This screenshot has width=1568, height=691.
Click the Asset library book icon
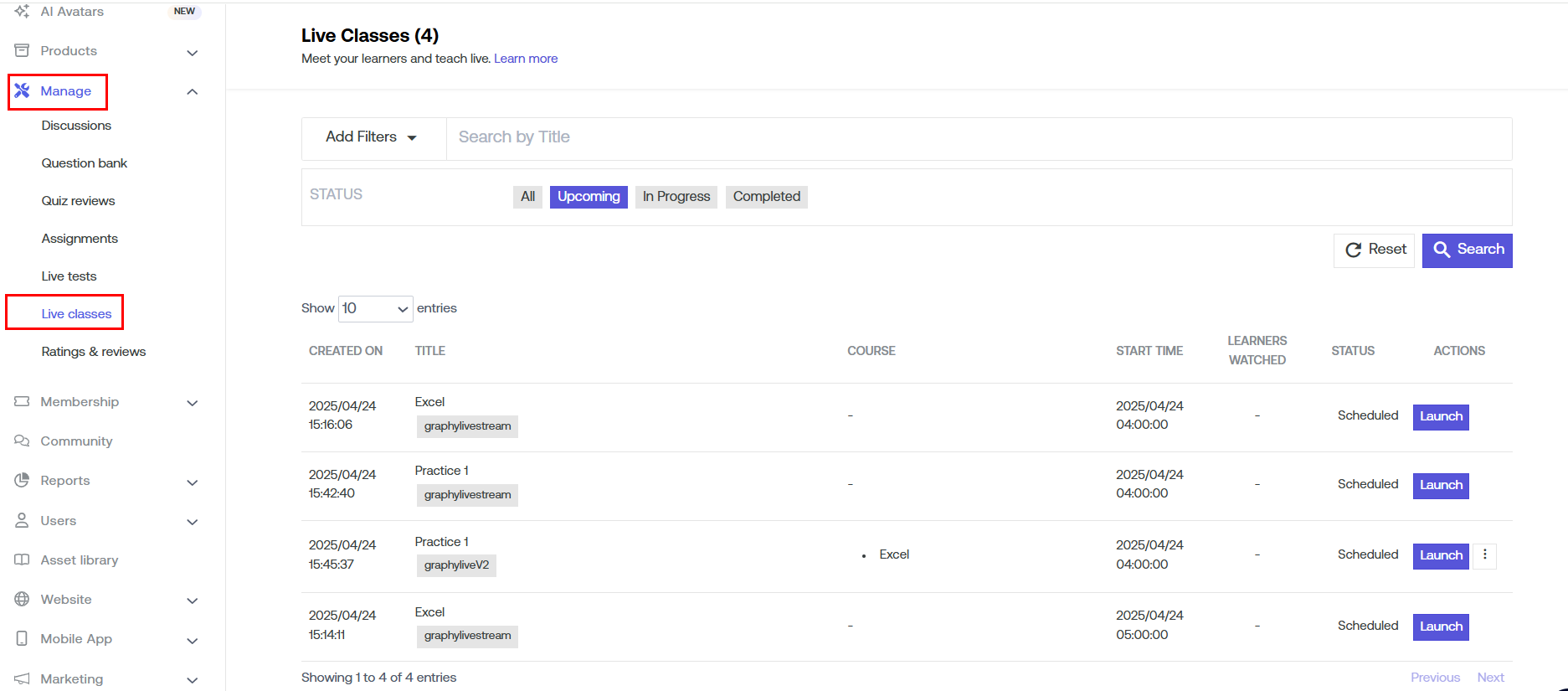point(22,560)
